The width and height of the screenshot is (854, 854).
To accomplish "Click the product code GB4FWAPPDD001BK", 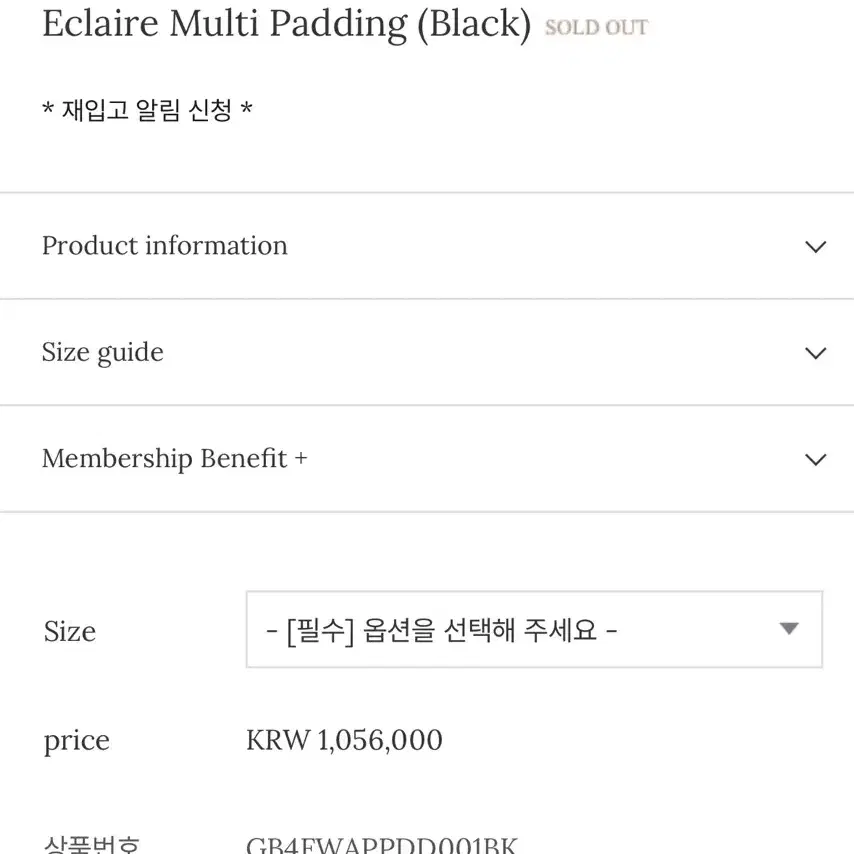I will coord(382,845).
